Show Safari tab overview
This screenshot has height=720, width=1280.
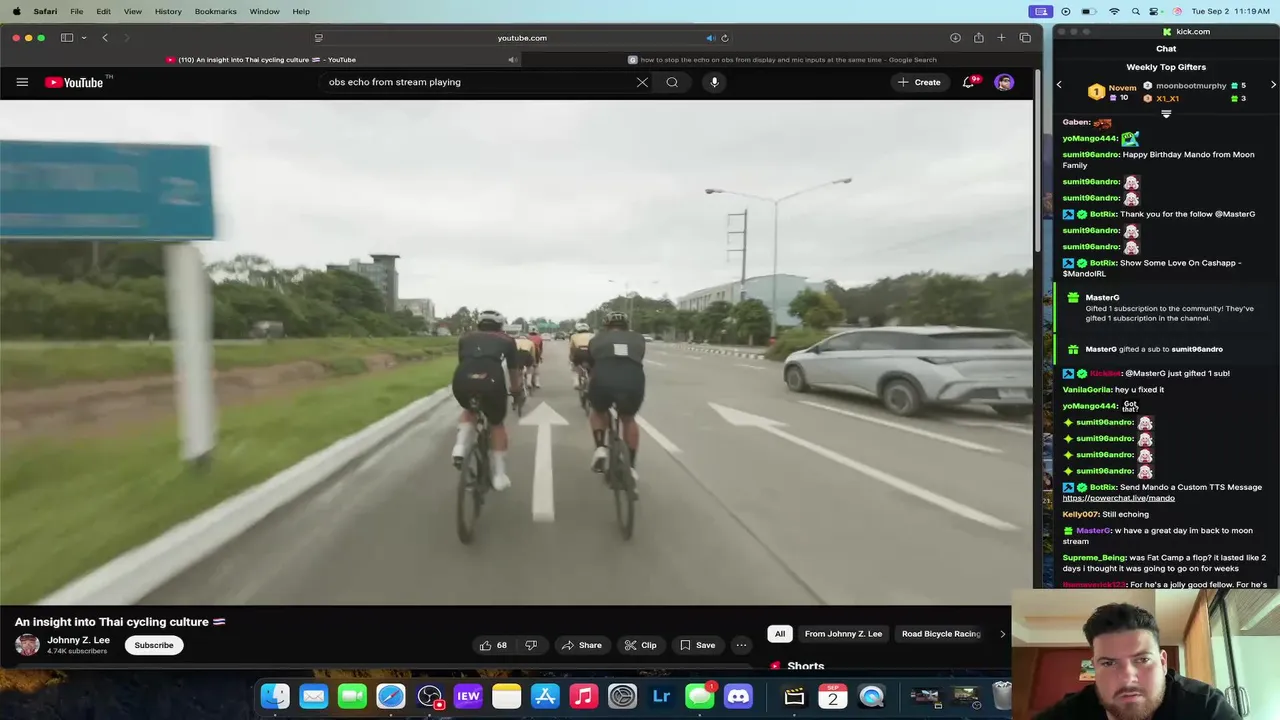pos(1025,38)
